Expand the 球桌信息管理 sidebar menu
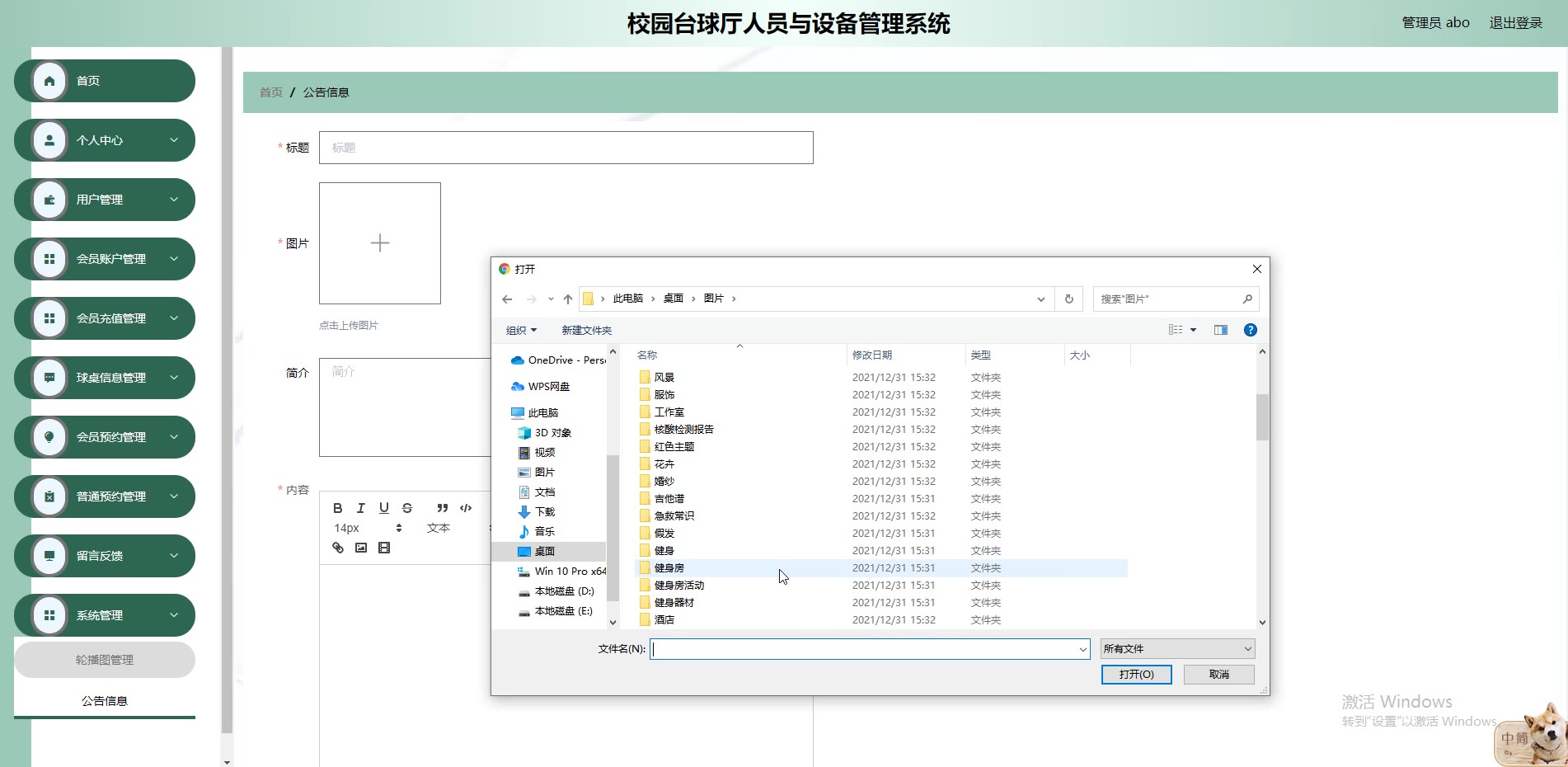This screenshot has height=767, width=1568. [105, 378]
